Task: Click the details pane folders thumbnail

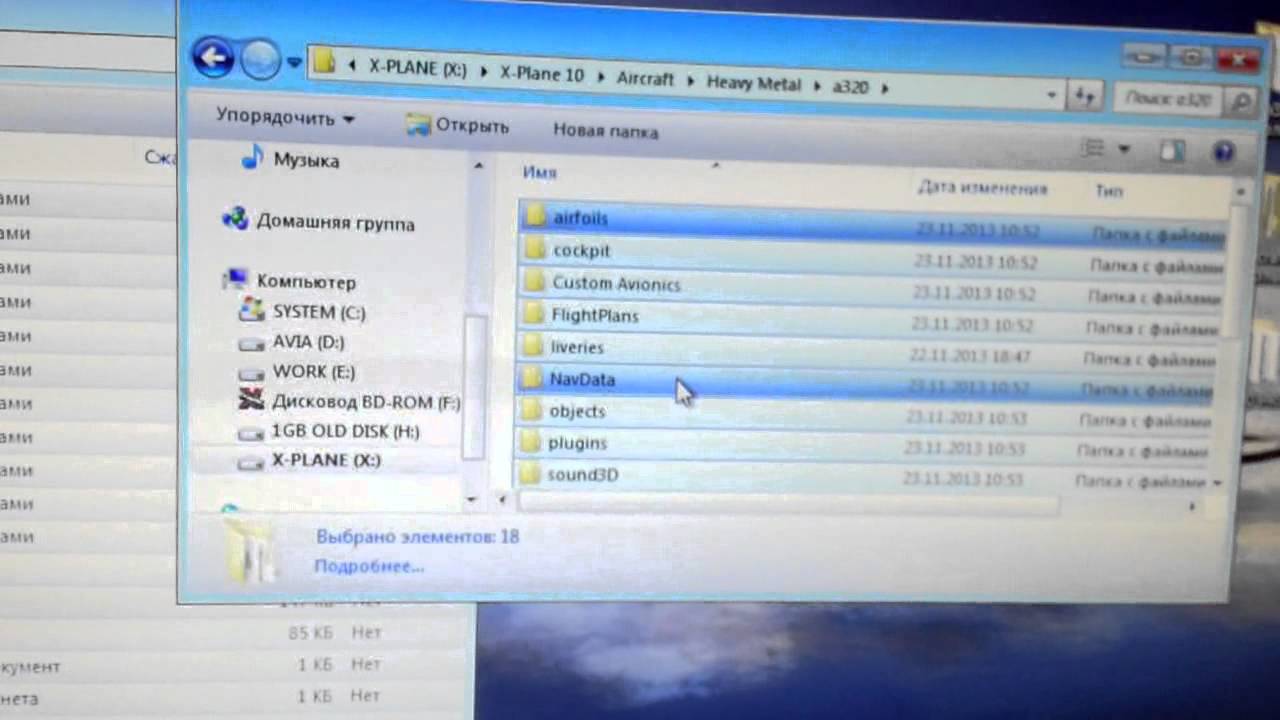Action: tap(250, 550)
